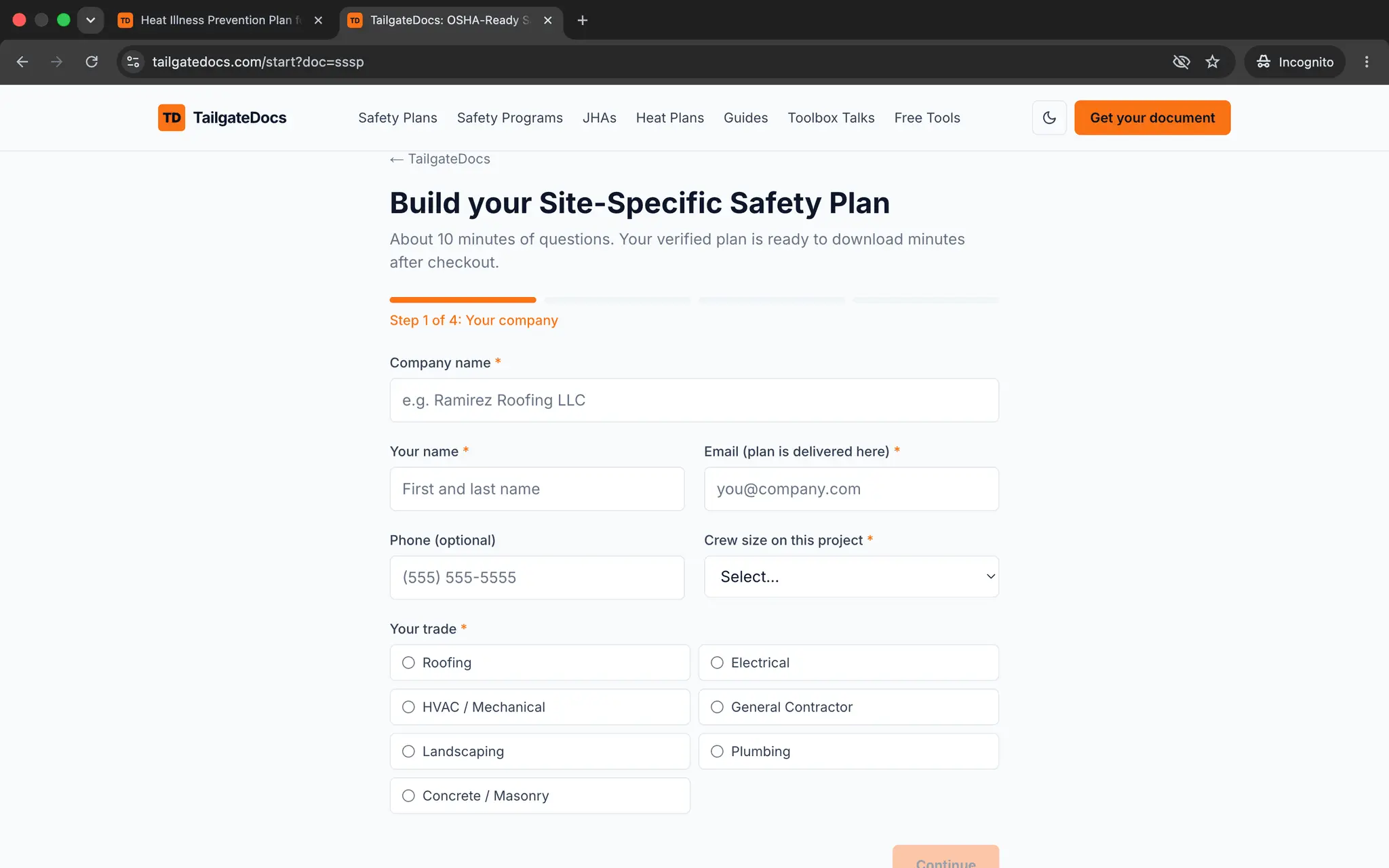1389x868 pixels.
Task: Click the Get your document button
Action: [x=1152, y=117]
